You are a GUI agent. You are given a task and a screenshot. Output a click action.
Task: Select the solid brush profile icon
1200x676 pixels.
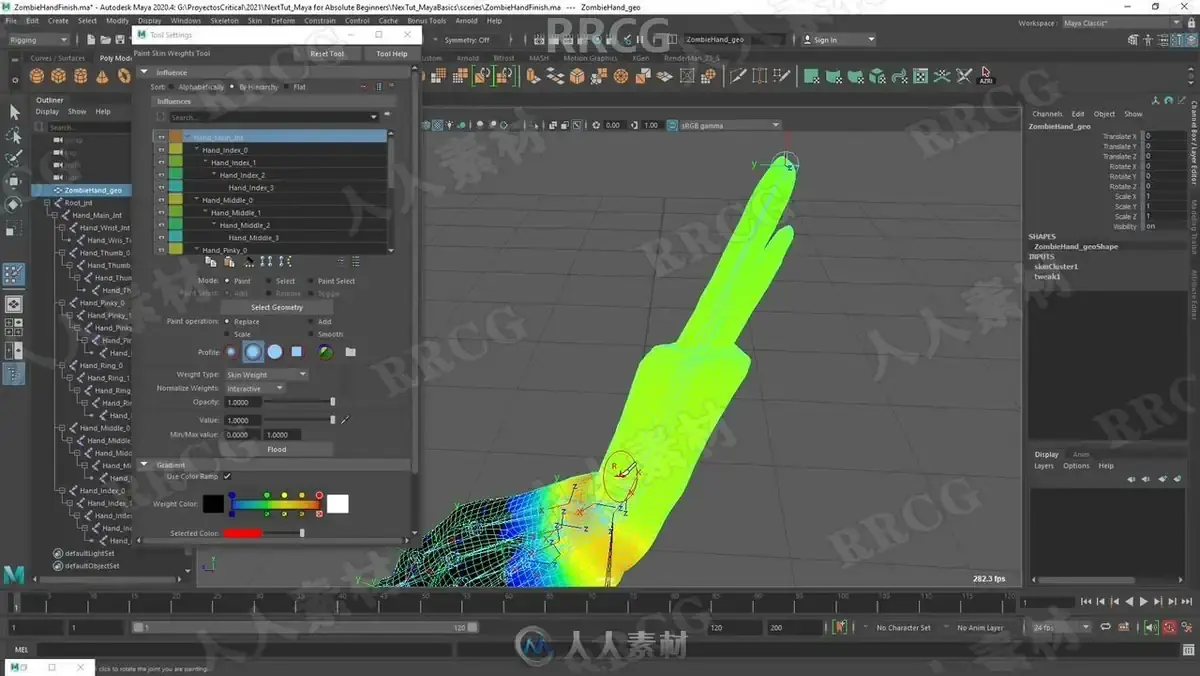click(275, 352)
